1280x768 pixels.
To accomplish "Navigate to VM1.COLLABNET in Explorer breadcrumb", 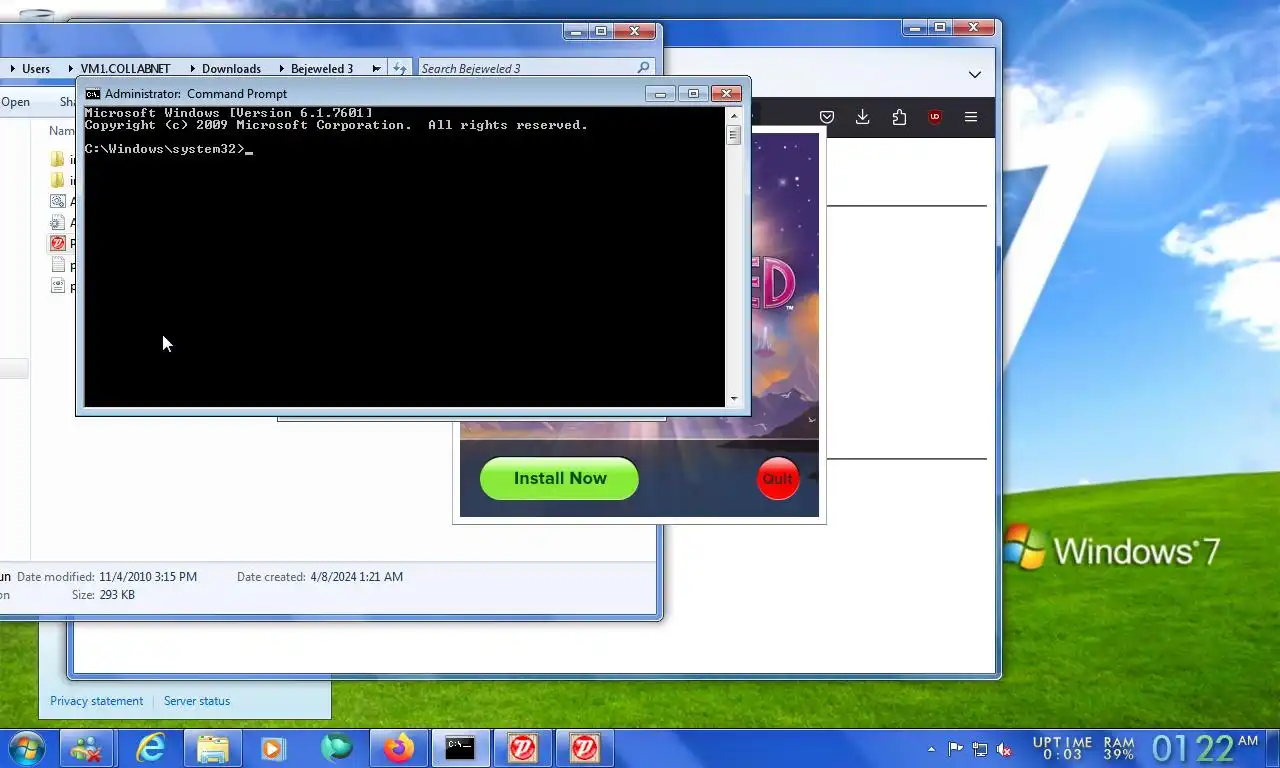I will 125,69.
